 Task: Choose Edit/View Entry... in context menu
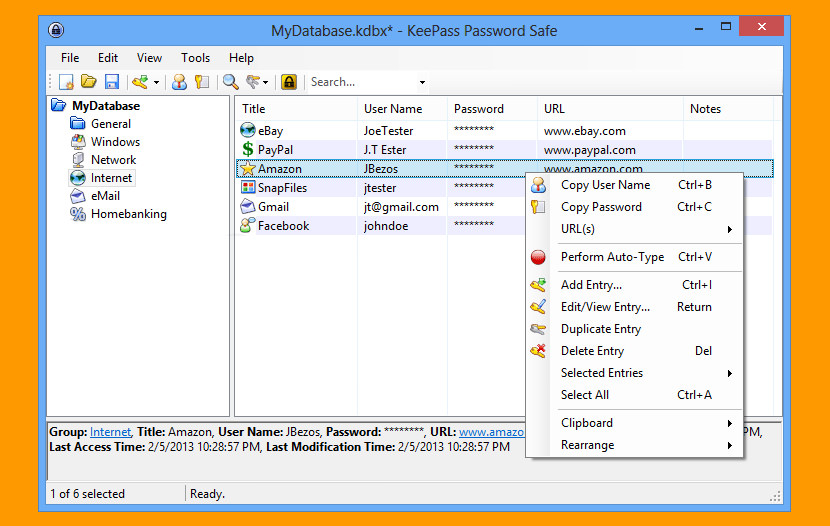click(635, 307)
